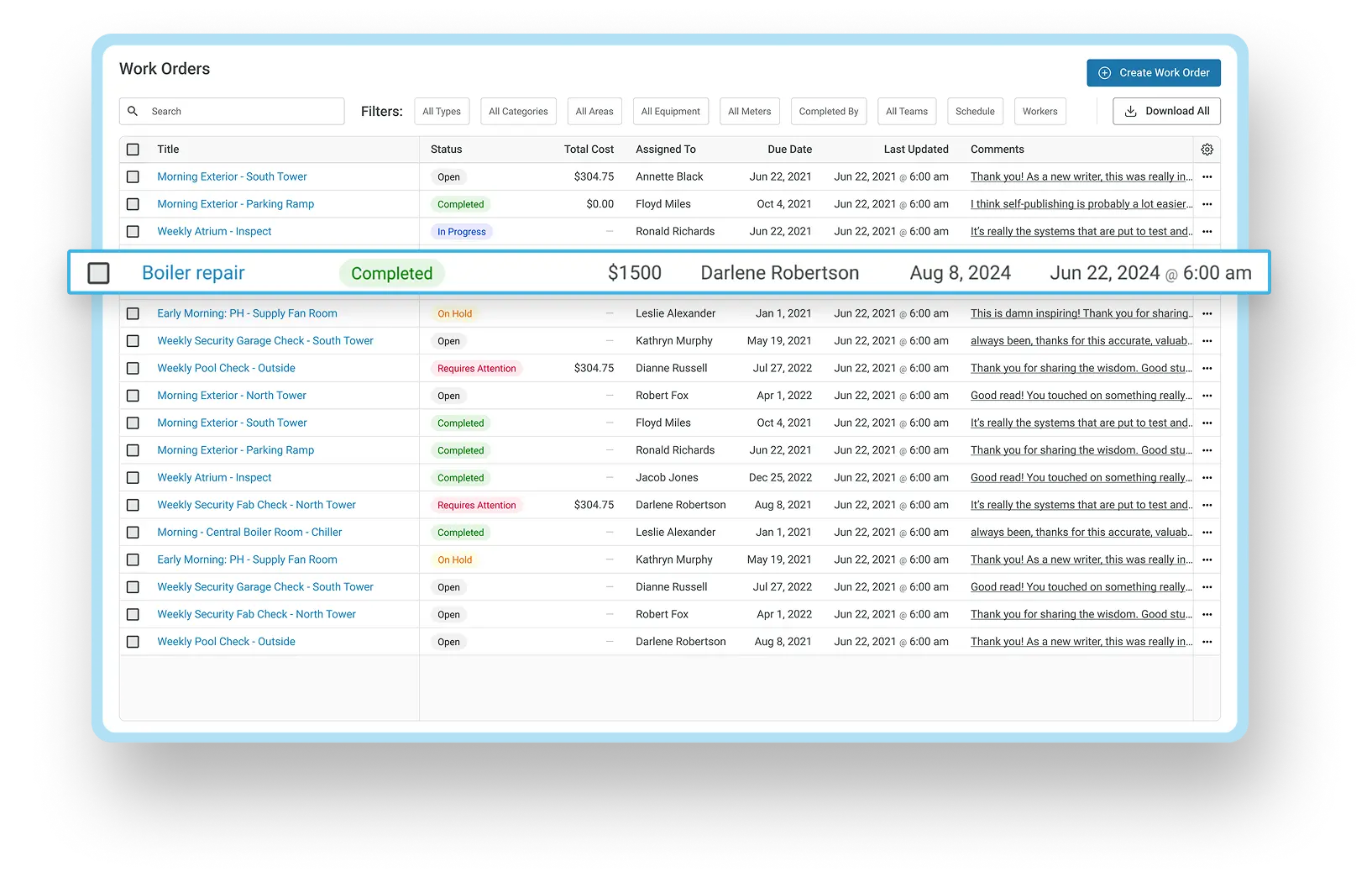Open three-dot menu for Dianne Russell's Garage Check row
1372x877 pixels.
coord(1207,587)
